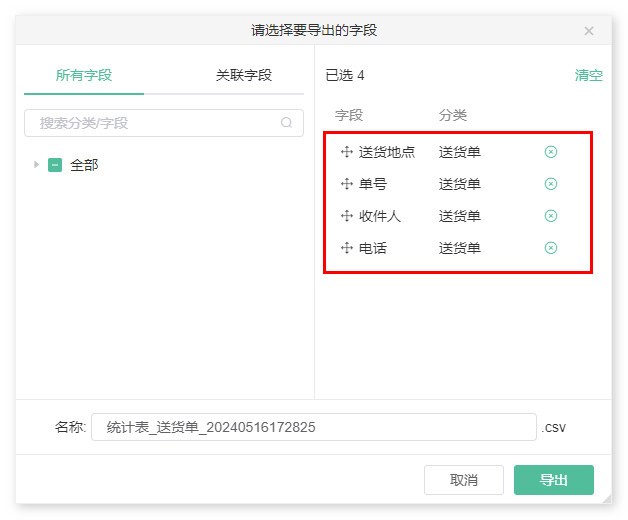This screenshot has height=520, width=628.
Task: Click the 导出 button
Action: tap(554, 480)
